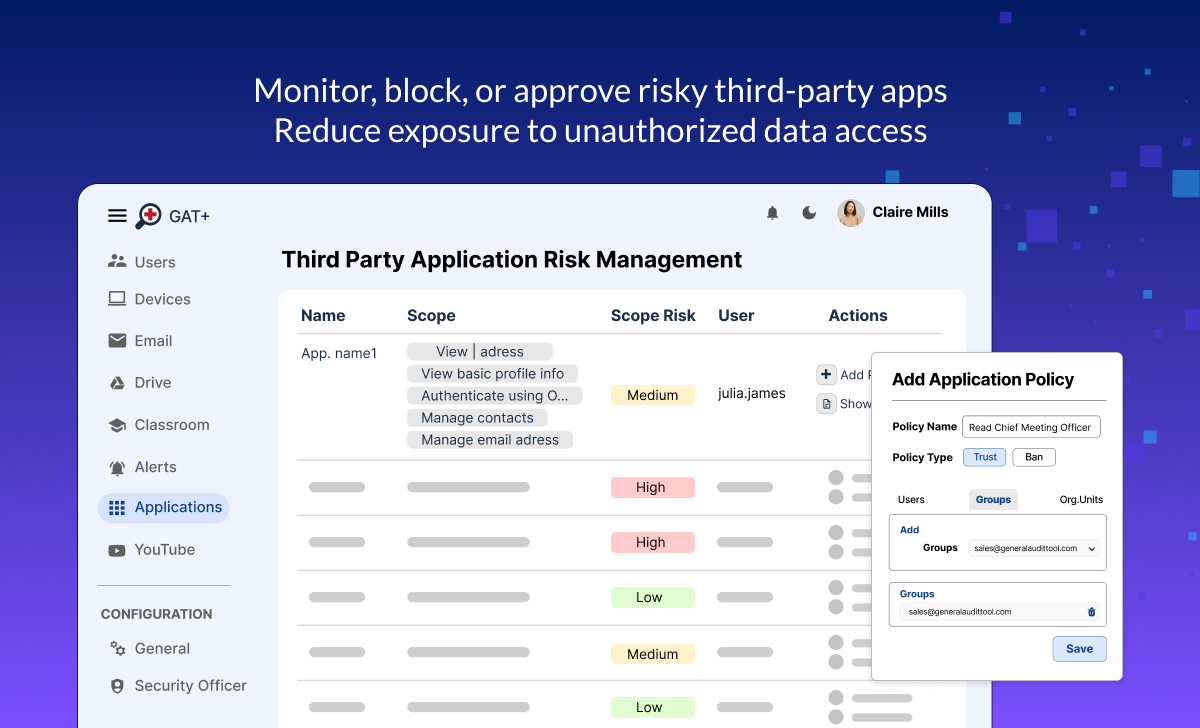Select the Trust policy type
The width and height of the screenshot is (1200, 728).
click(984, 456)
